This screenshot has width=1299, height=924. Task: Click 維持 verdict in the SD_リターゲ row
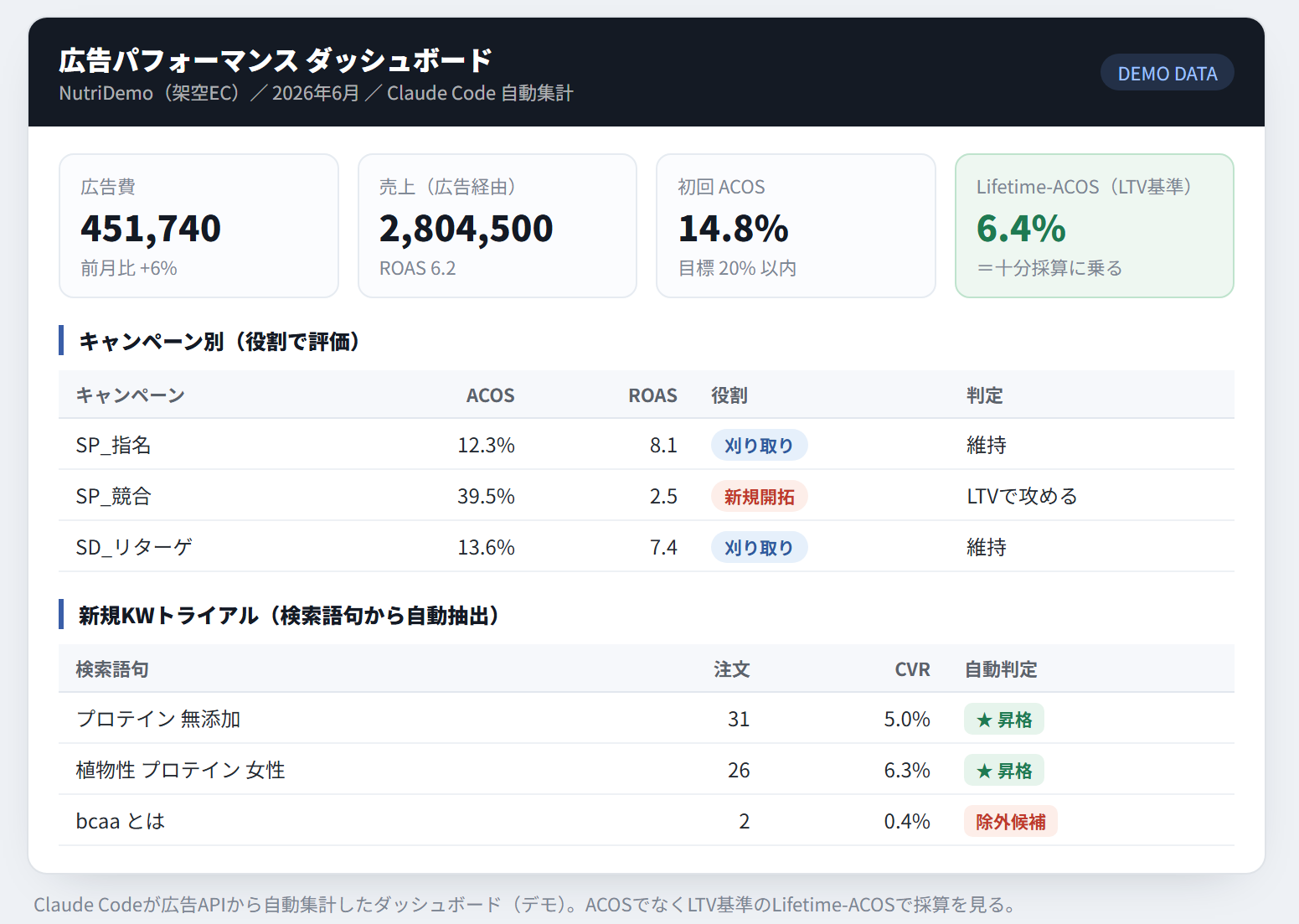click(987, 547)
